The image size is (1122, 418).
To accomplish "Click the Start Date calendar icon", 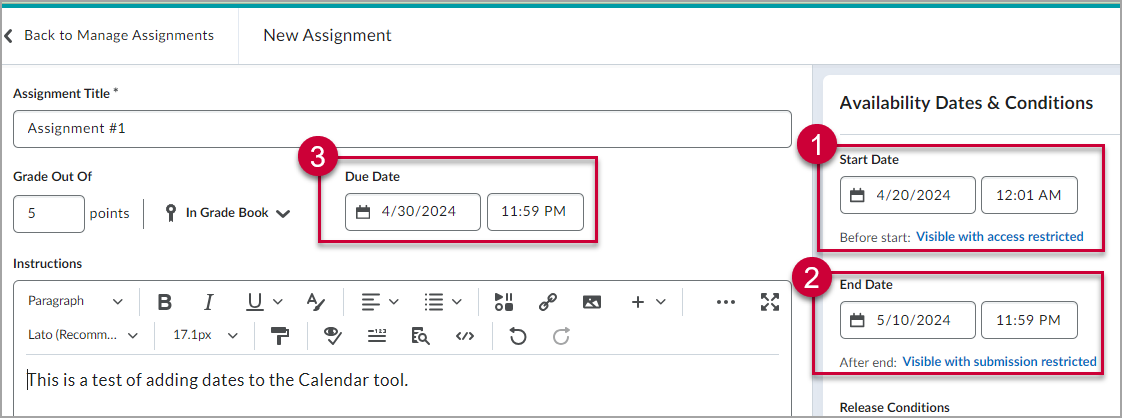I will [857, 195].
